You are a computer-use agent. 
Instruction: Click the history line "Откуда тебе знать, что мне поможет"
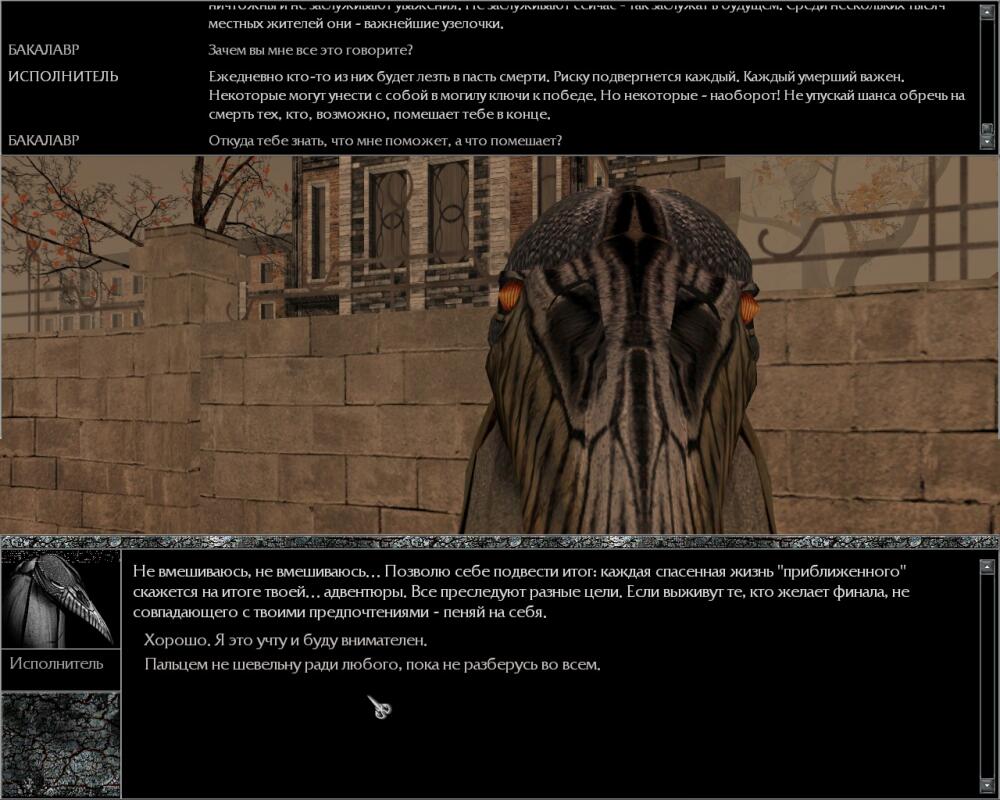coord(385,141)
